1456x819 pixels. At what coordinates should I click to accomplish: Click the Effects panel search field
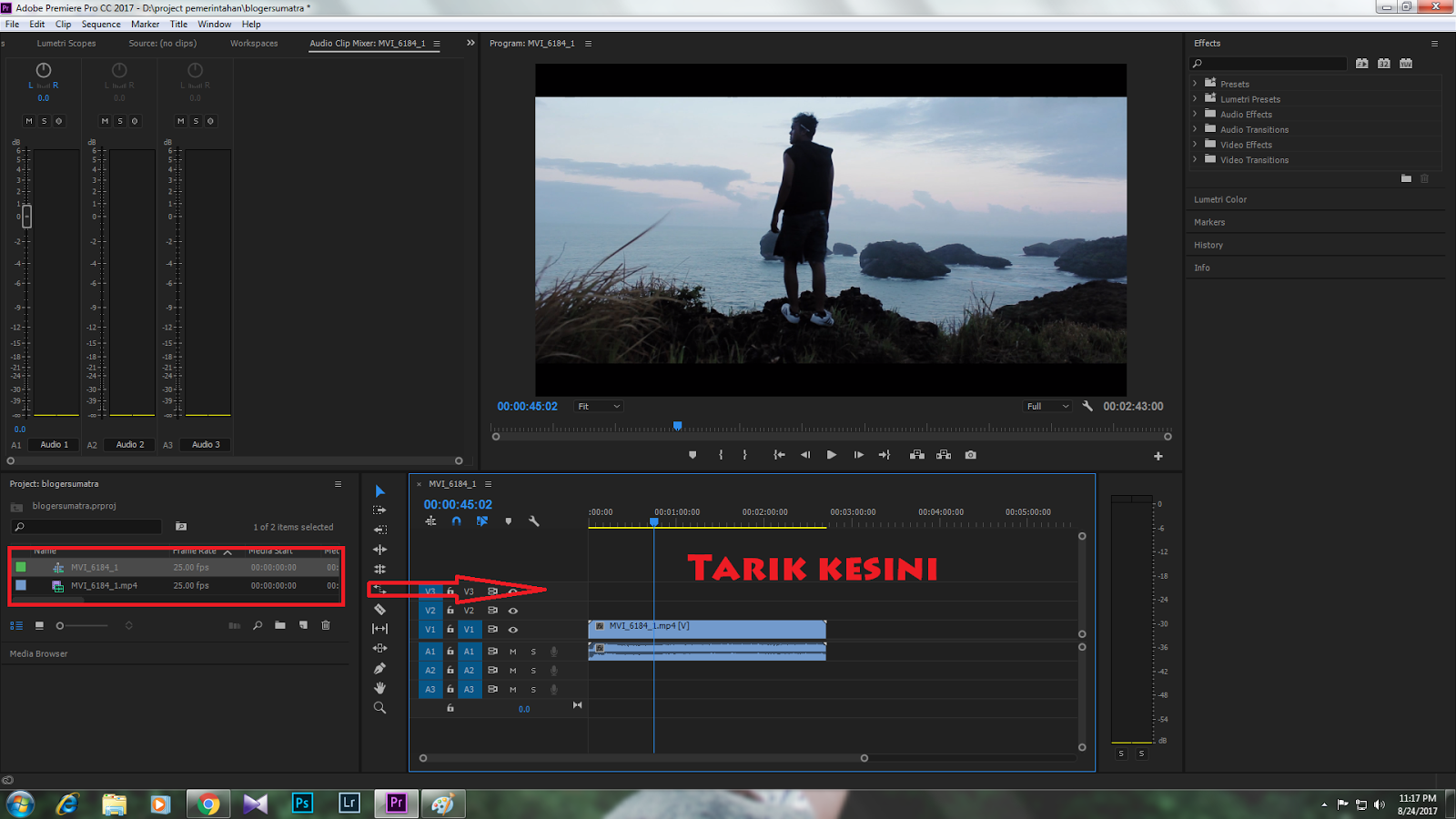tap(1269, 64)
